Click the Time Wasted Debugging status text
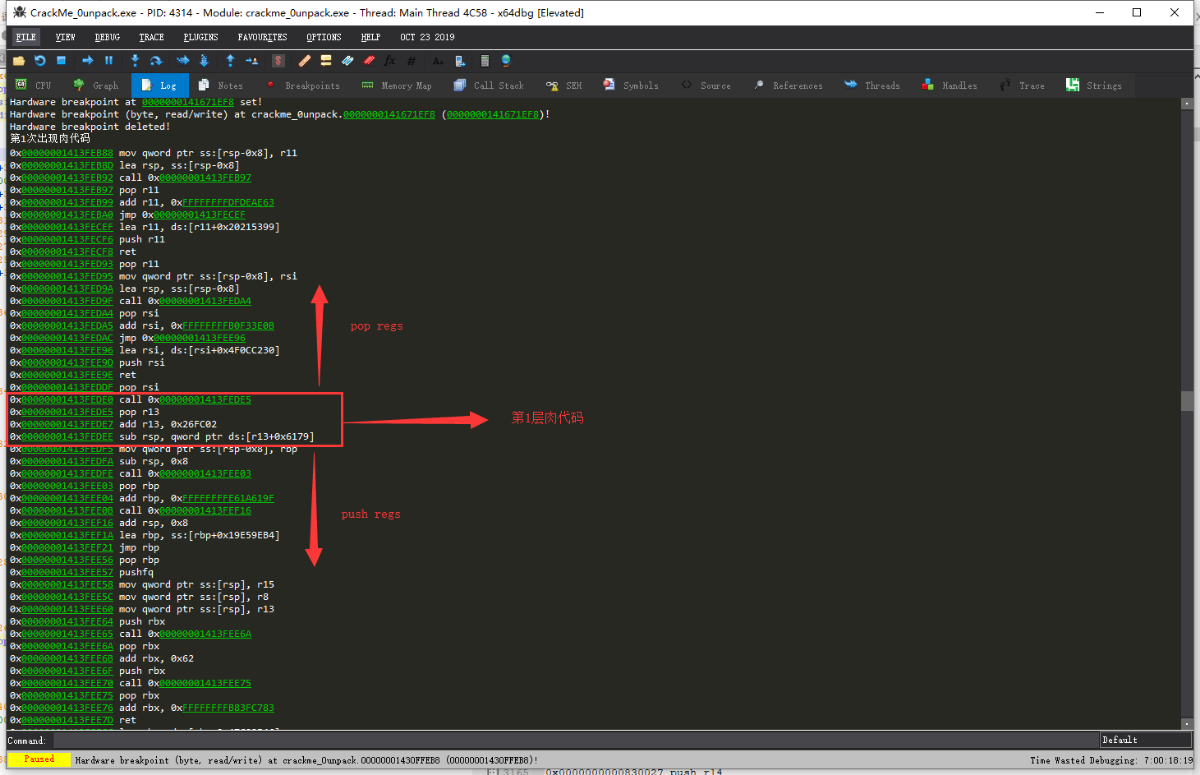The height and width of the screenshot is (775, 1200). (1110, 760)
